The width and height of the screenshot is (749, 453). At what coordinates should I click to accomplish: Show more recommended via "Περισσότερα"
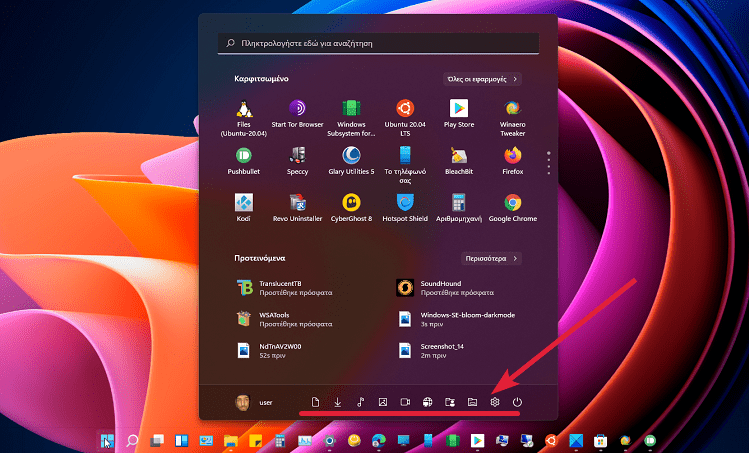pyautogui.click(x=491, y=259)
